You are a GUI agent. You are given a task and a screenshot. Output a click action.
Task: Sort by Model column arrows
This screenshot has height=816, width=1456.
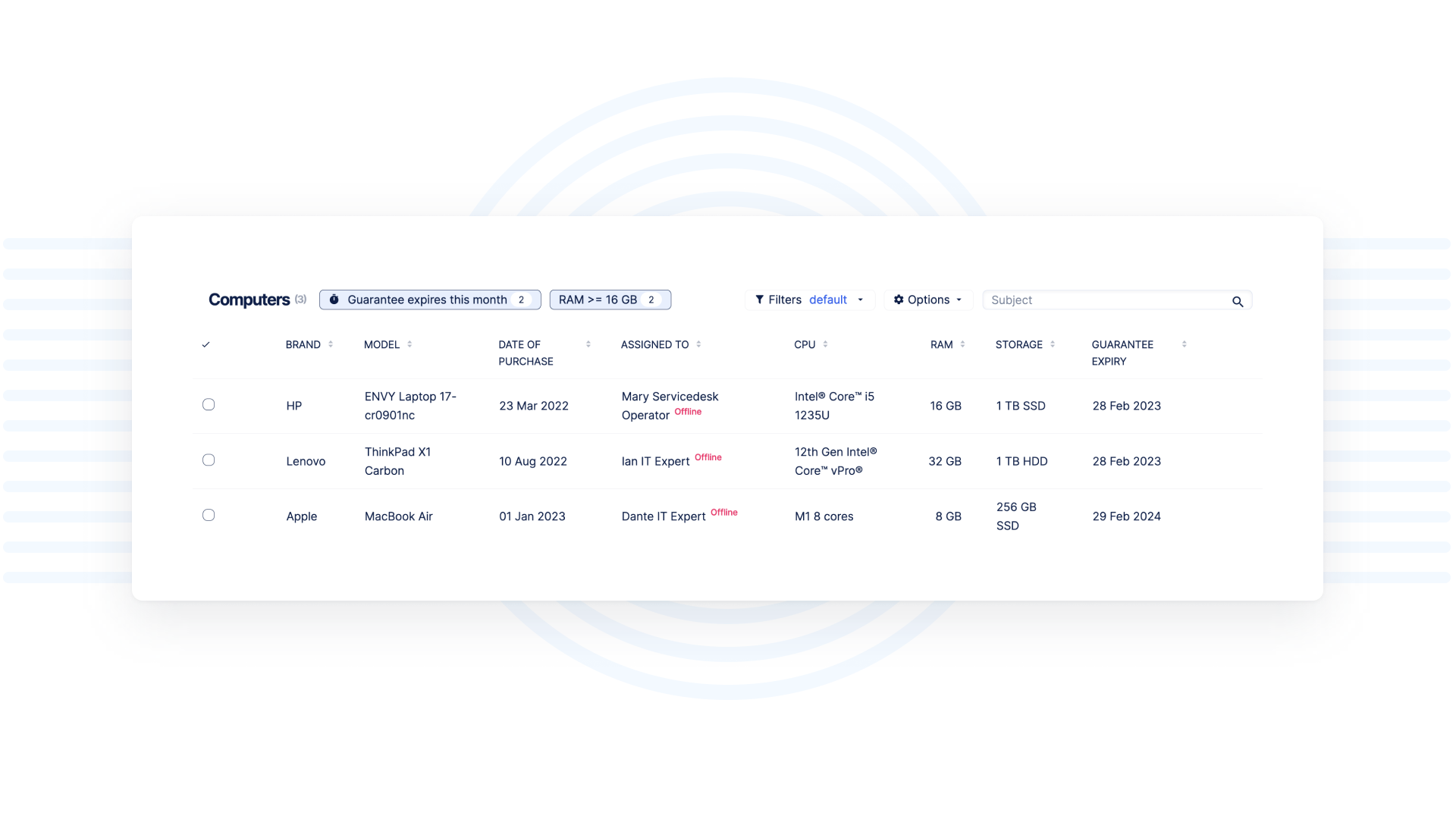(409, 344)
